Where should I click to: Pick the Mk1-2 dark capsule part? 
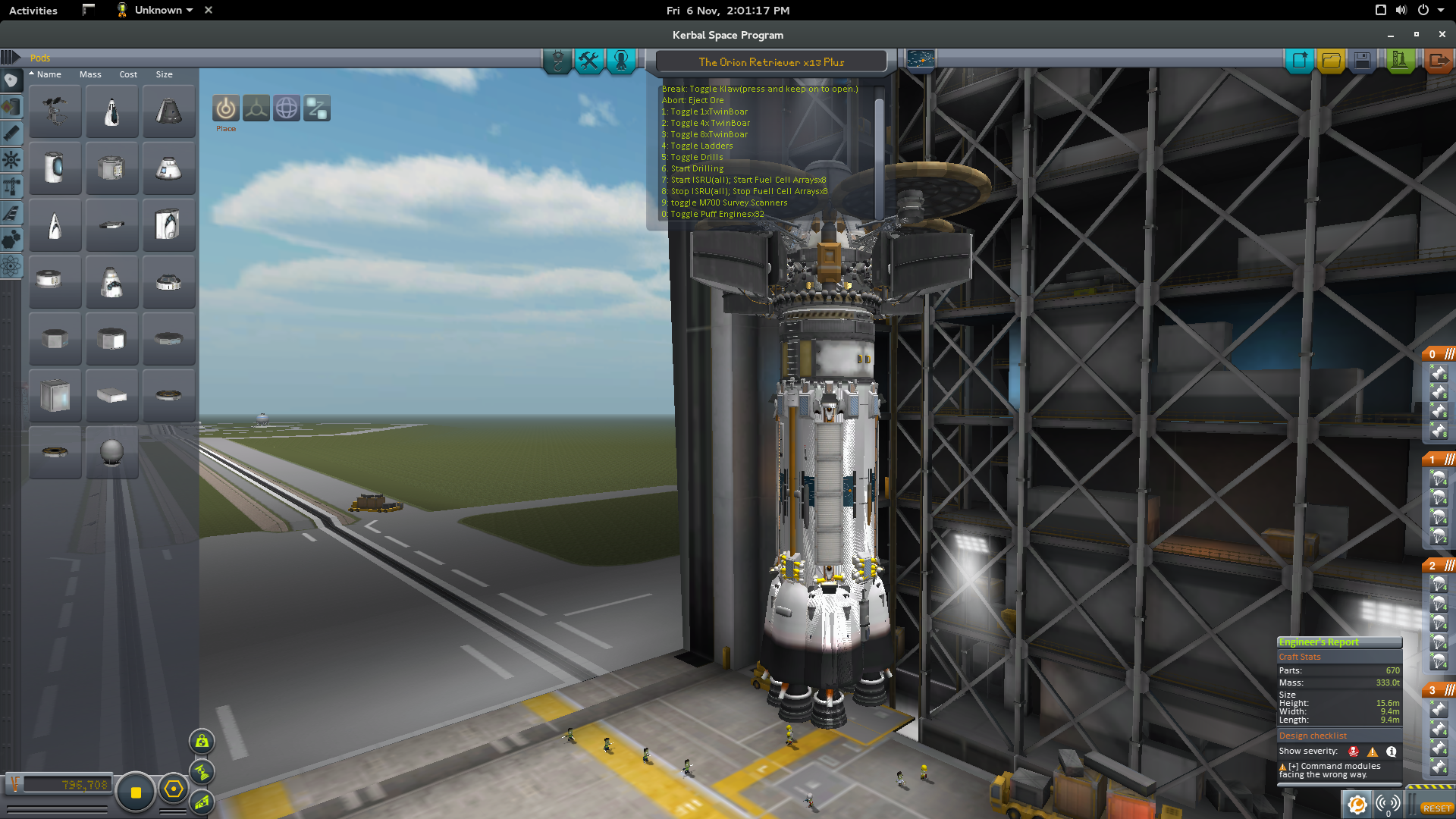click(x=169, y=111)
